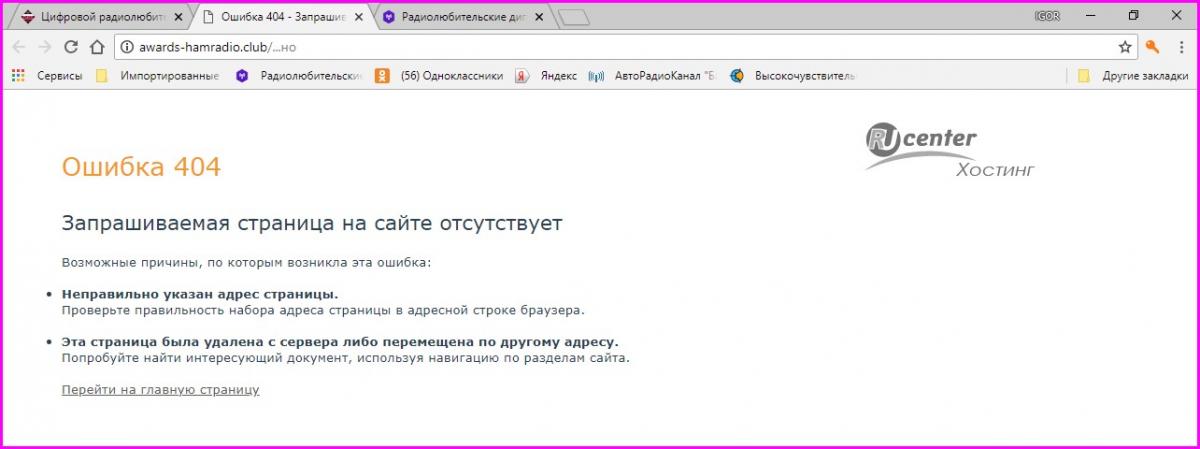Click the Forward navigation arrow

[45, 47]
